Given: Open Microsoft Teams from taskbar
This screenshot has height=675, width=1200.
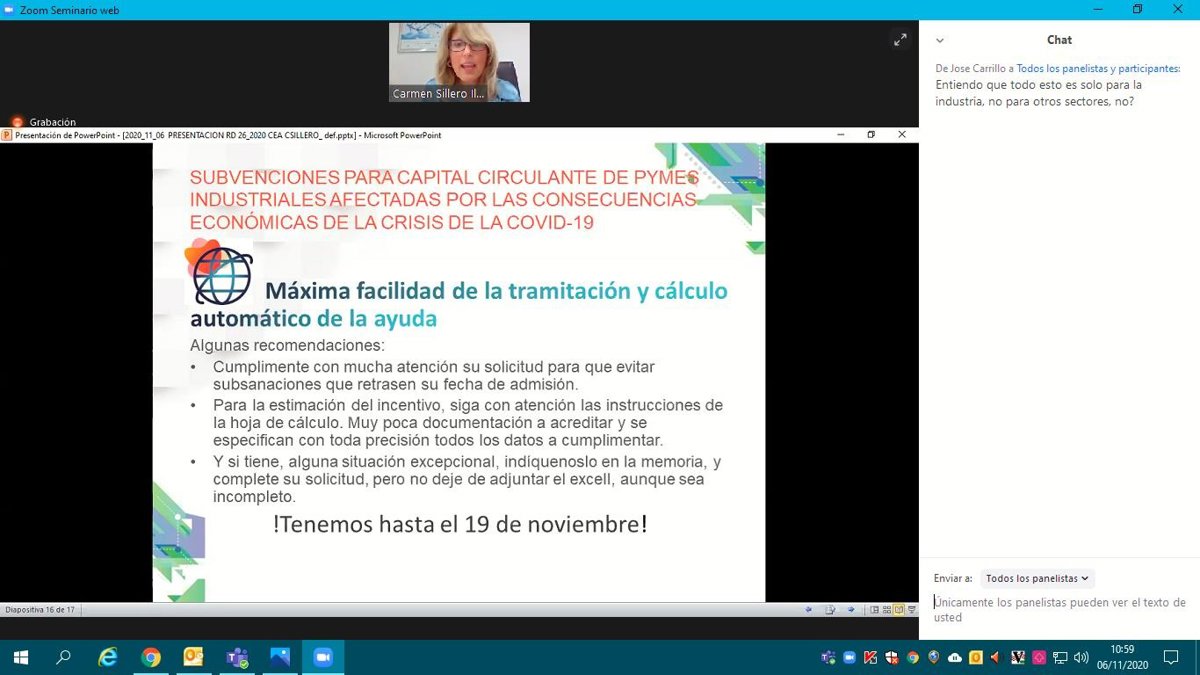Looking at the screenshot, I should pyautogui.click(x=237, y=657).
